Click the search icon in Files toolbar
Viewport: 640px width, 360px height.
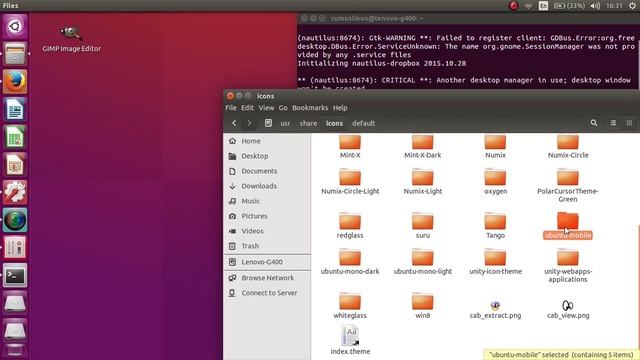594,123
